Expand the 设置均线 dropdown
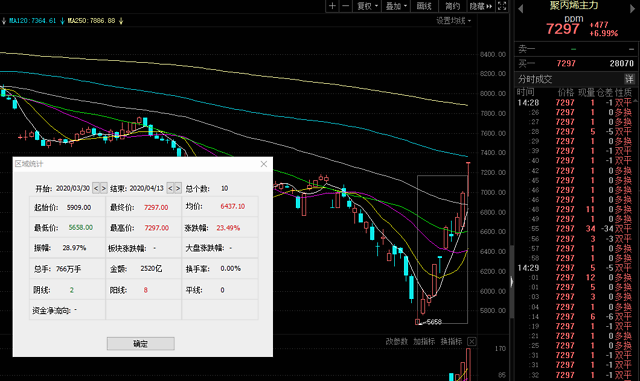The image size is (640, 381). coord(453,21)
